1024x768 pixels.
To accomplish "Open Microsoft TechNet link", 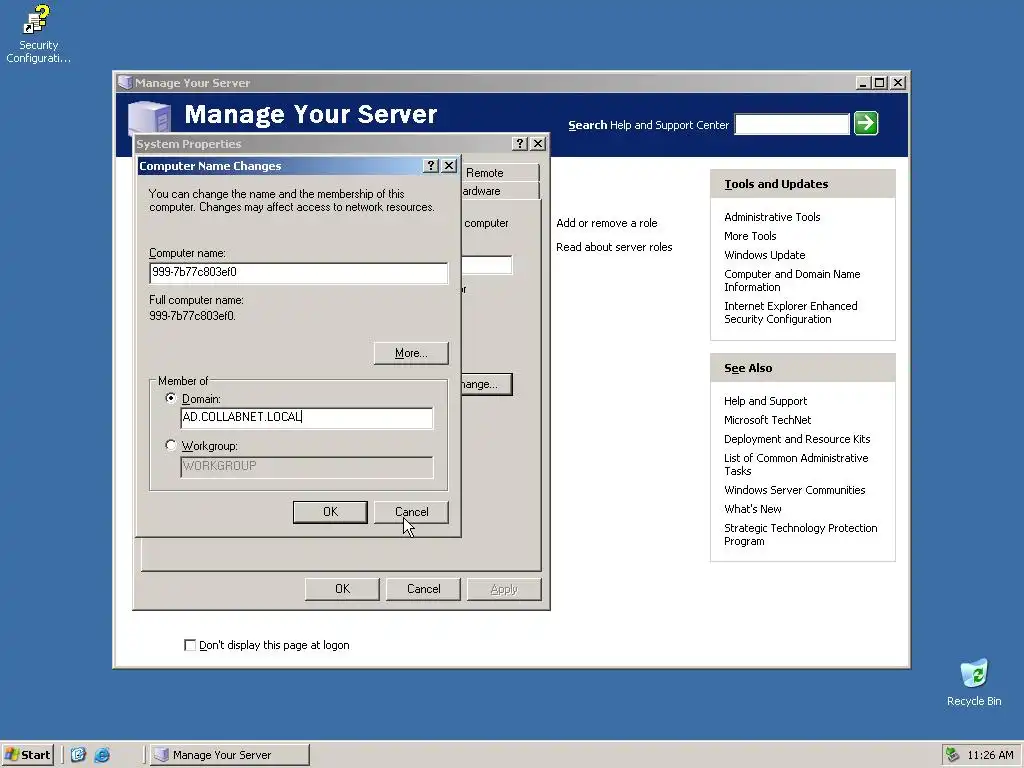I will point(767,420).
